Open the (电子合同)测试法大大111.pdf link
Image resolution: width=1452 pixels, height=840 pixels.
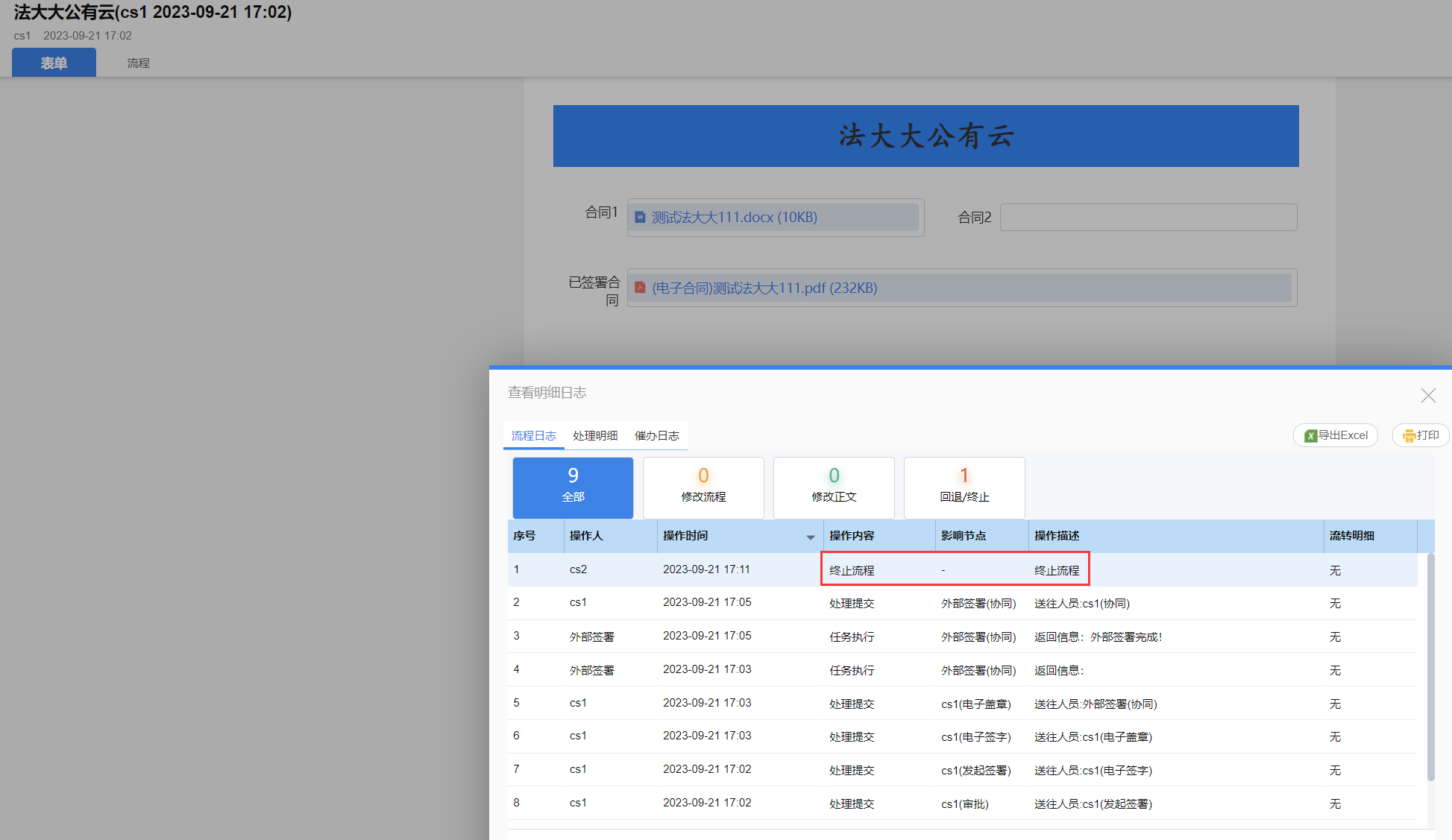[x=764, y=288]
